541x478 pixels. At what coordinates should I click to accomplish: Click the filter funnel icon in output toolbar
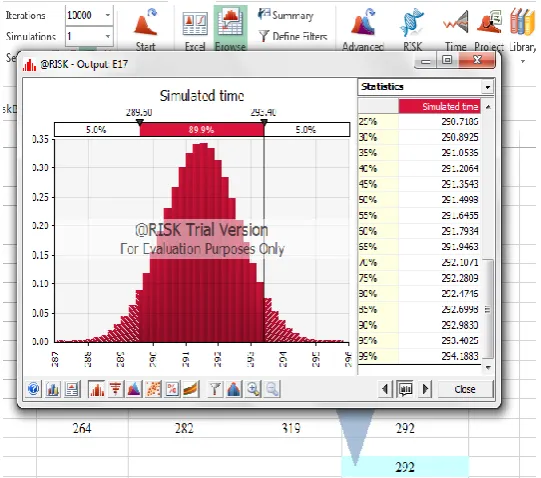point(215,389)
